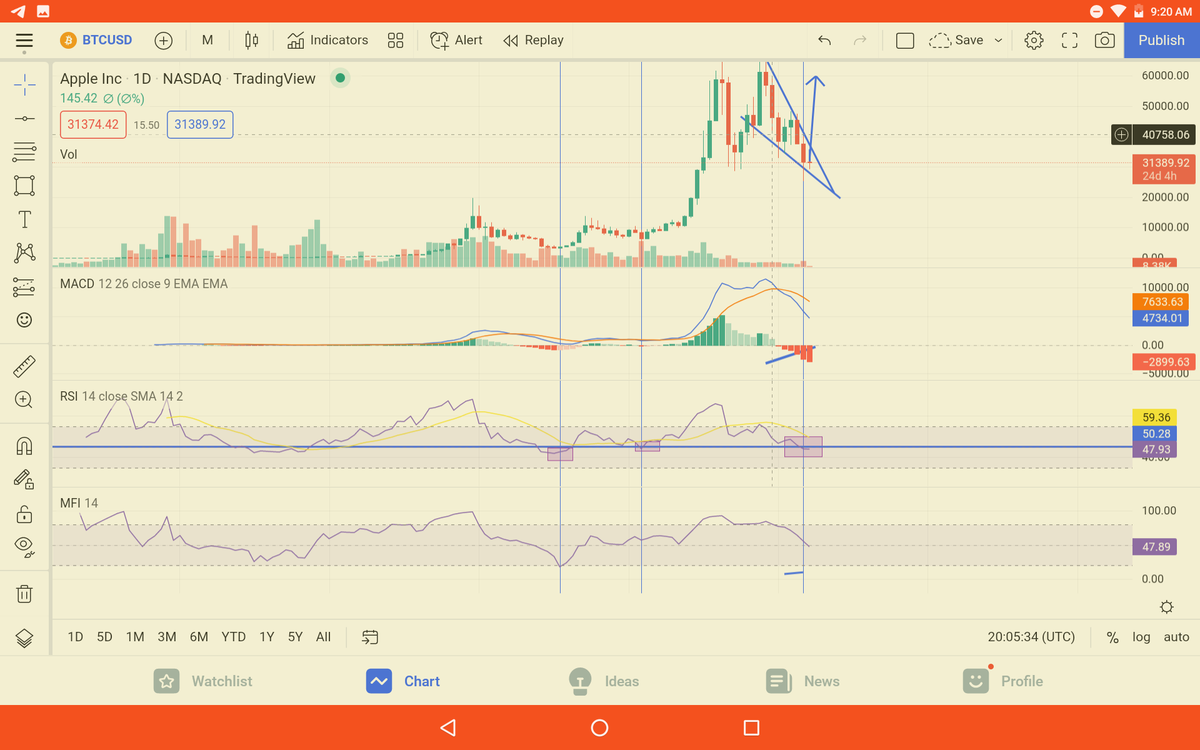Viewport: 1200px width, 750px height.
Task: Show the object tree layers icon
Action: 25,638
